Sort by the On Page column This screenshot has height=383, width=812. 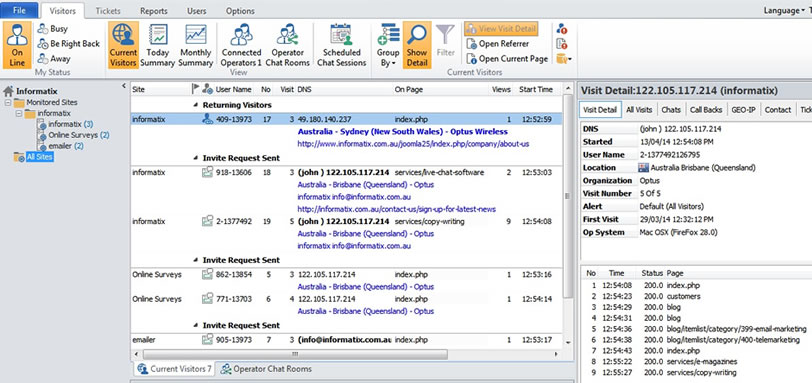coord(408,89)
